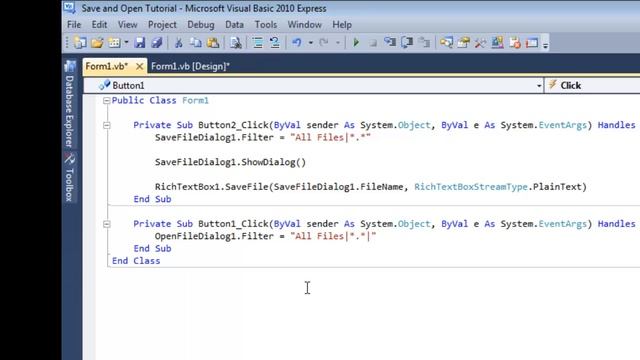Click the Object Browser toolbar icon
Viewport: 640px width, 360px height.
pos(498,42)
